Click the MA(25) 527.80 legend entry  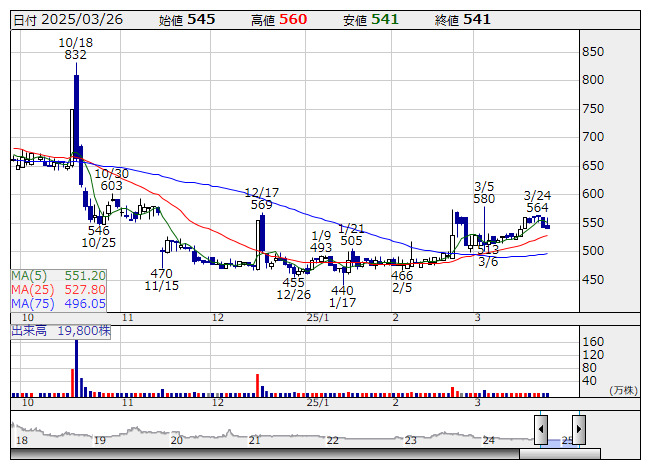(58, 289)
